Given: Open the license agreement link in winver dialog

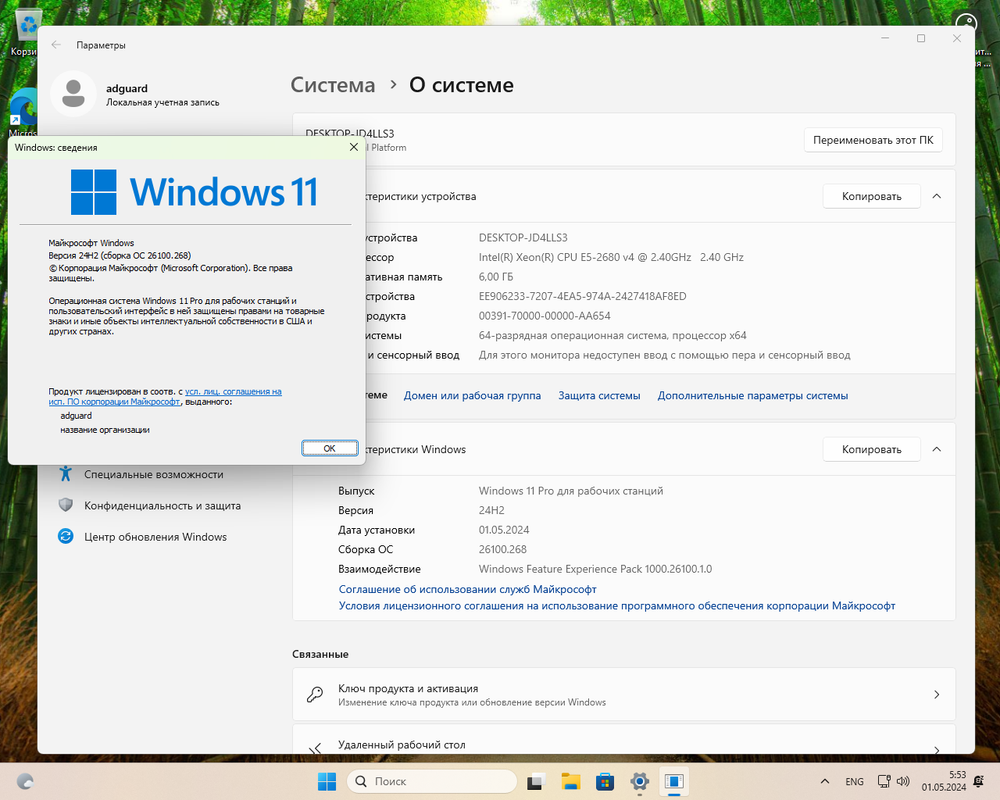Looking at the screenshot, I should 165,396.
